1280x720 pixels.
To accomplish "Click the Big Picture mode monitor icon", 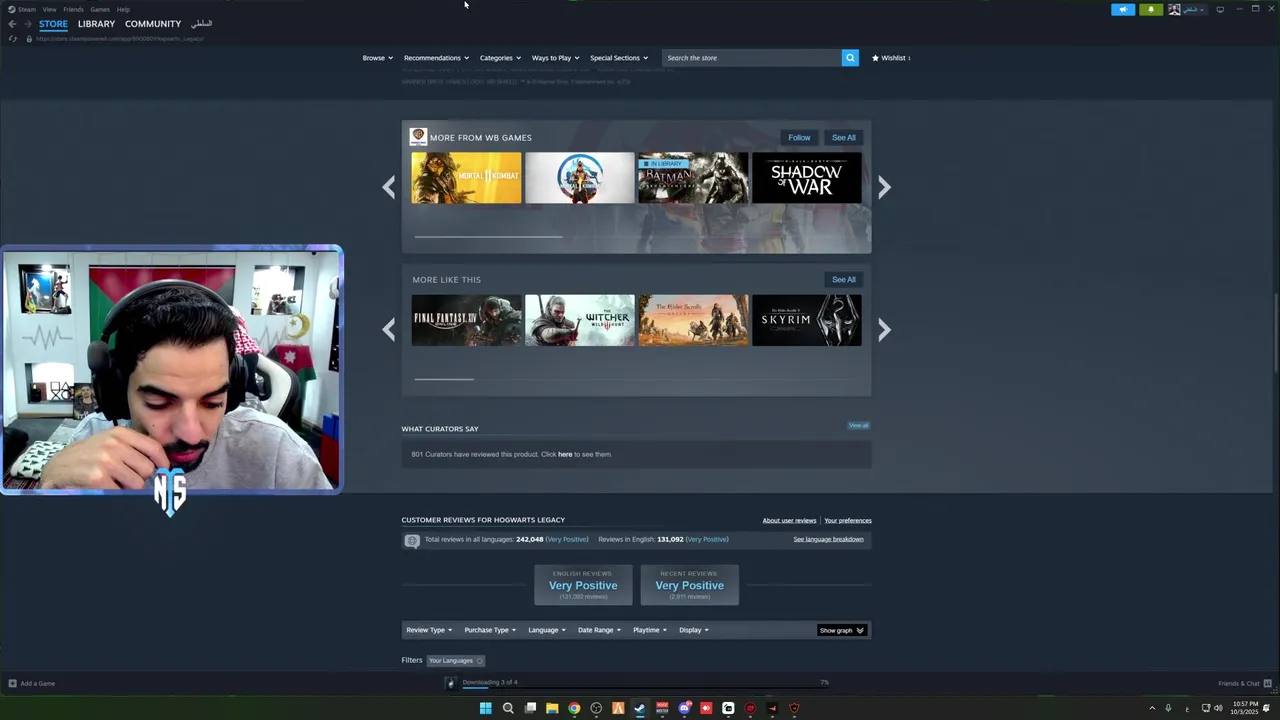I will pos(1220,9).
